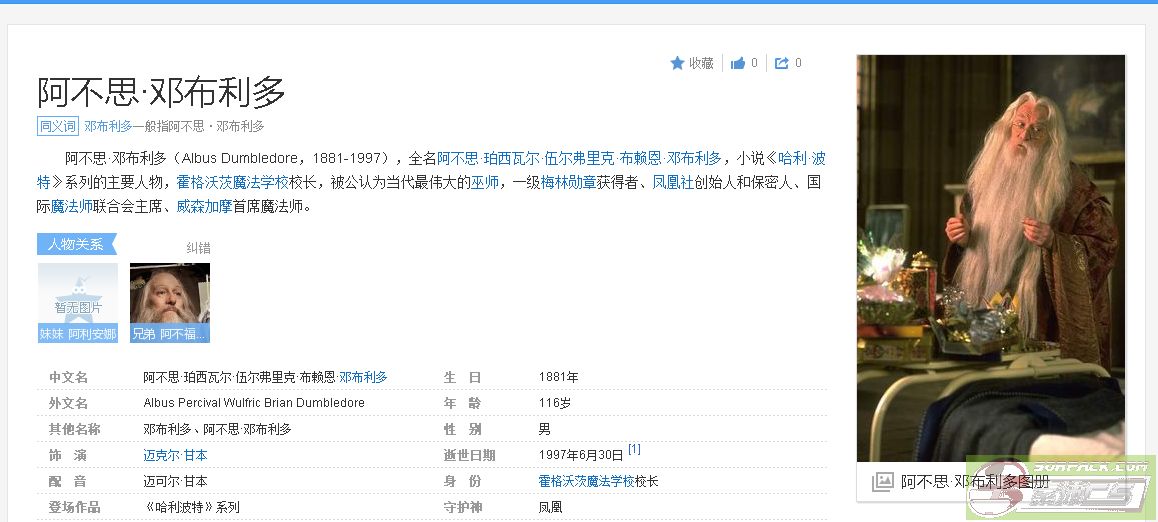
Task: Click patronus value 凤凰
Action: coord(551,508)
